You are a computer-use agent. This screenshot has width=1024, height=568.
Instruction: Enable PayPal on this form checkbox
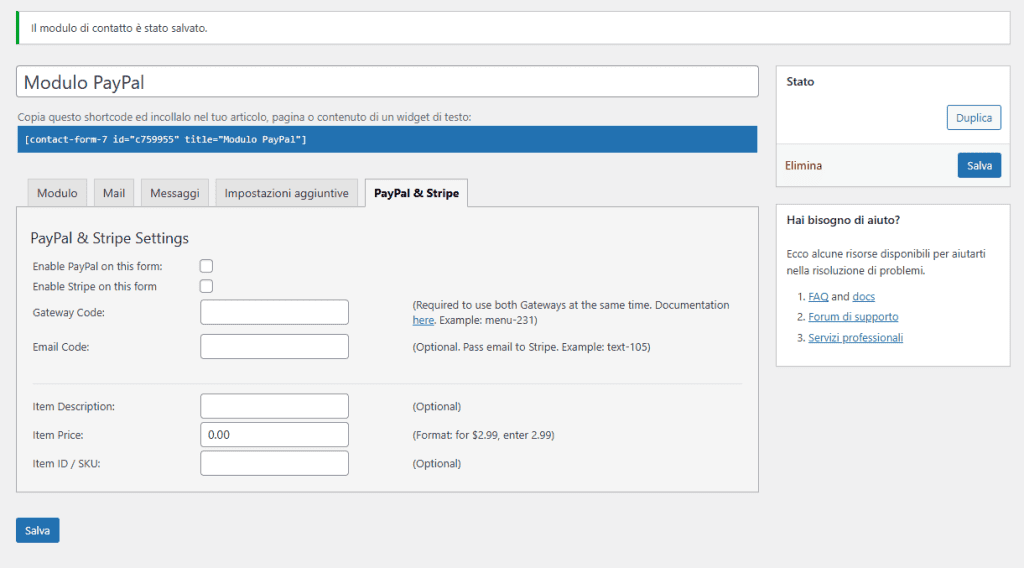206,266
